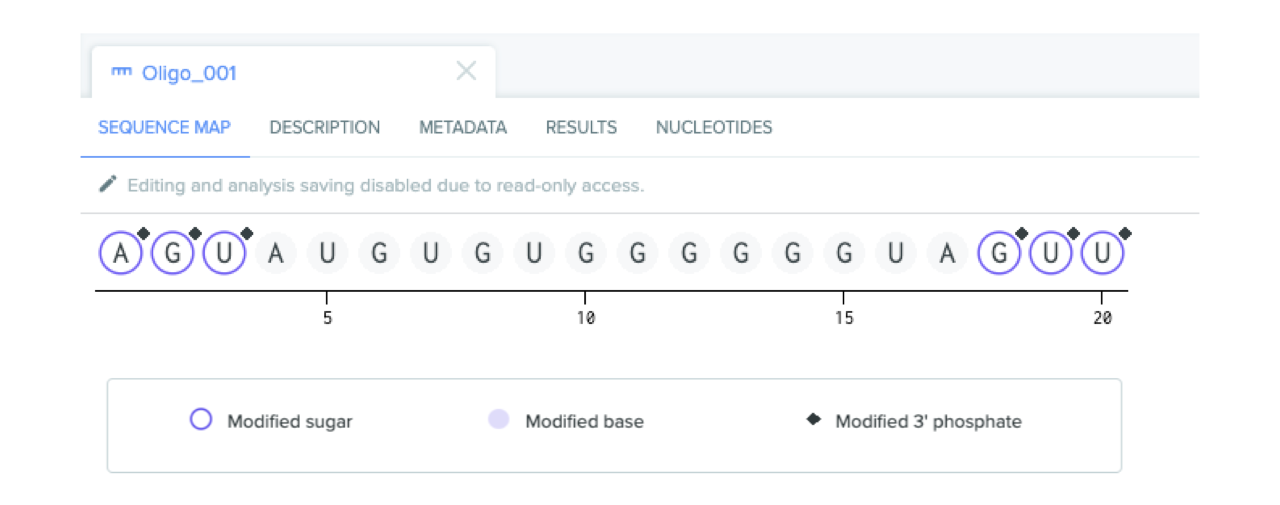Screen dimensions: 1280x505
Task: Click the Oligo_001 tab title
Action: [x=189, y=73]
